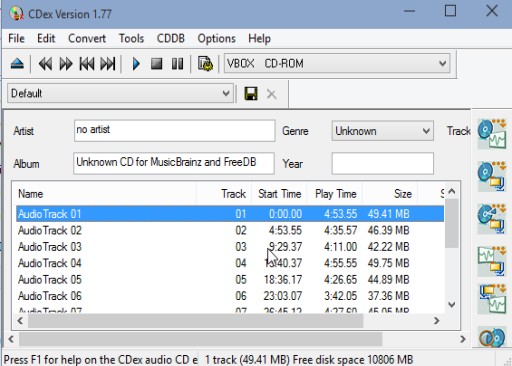Start playback with the Play button
This screenshot has height=366, width=512.
[x=136, y=64]
